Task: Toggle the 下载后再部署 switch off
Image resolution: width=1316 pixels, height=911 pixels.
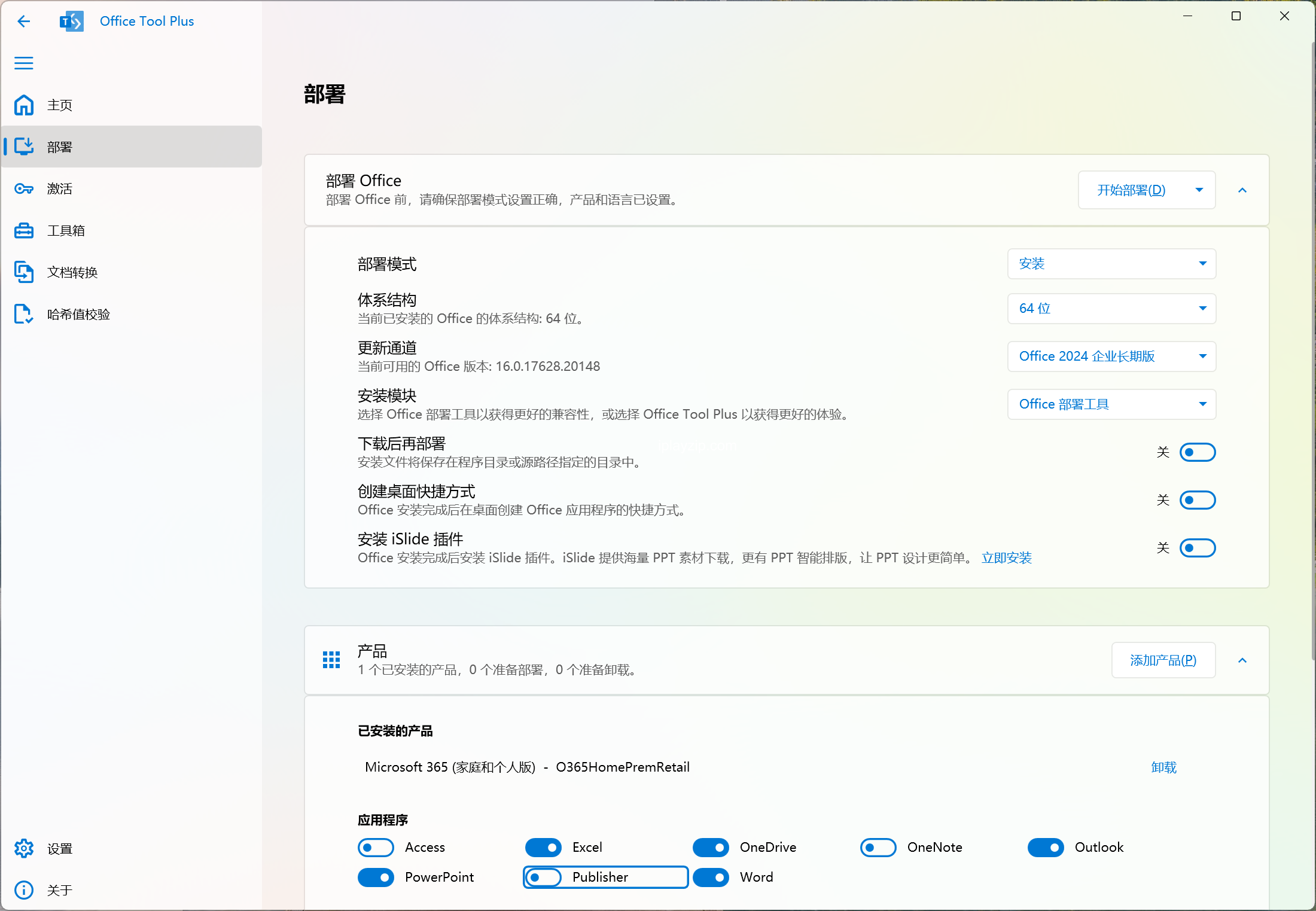Action: (x=1197, y=452)
